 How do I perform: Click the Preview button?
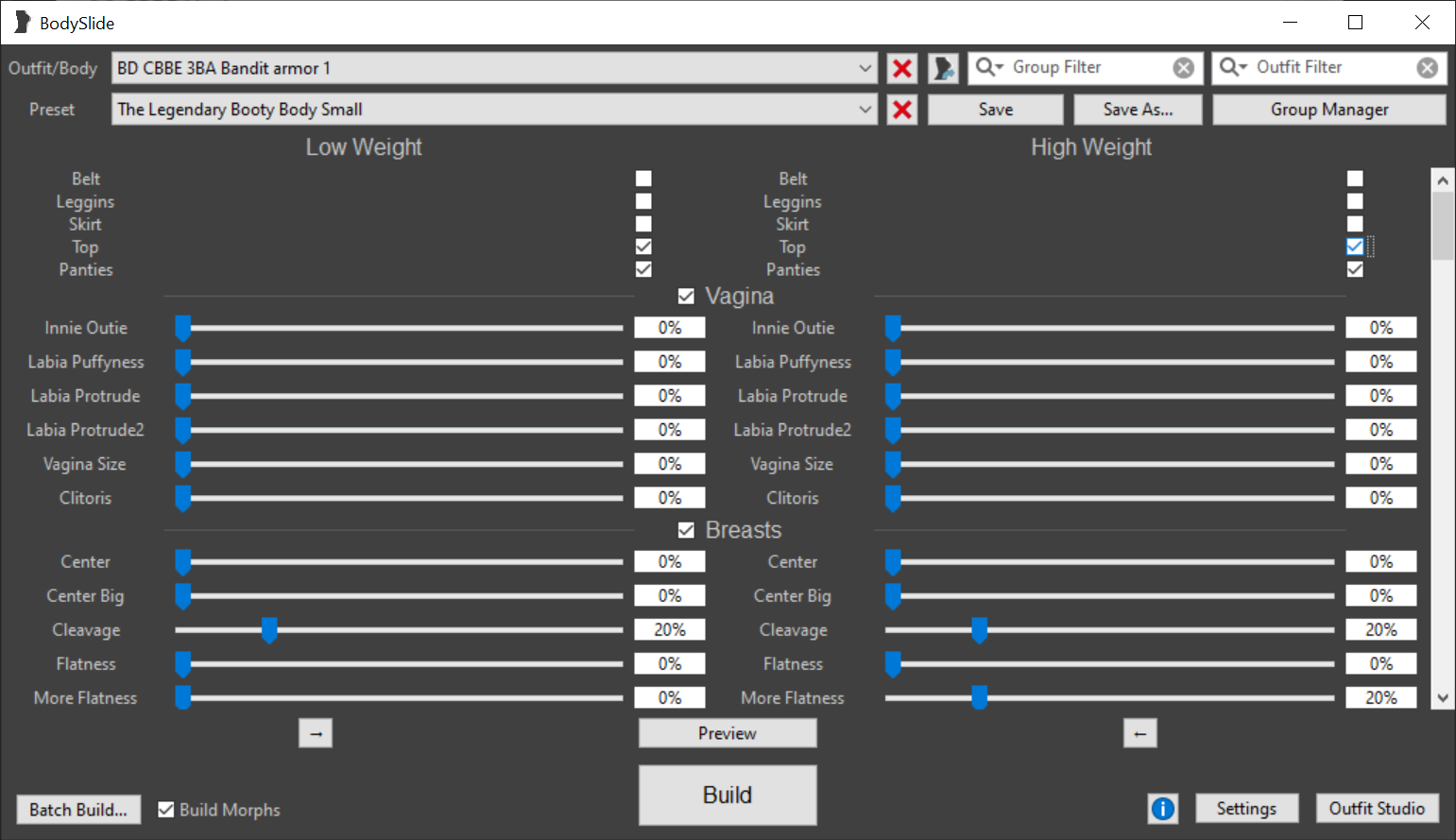[x=728, y=733]
